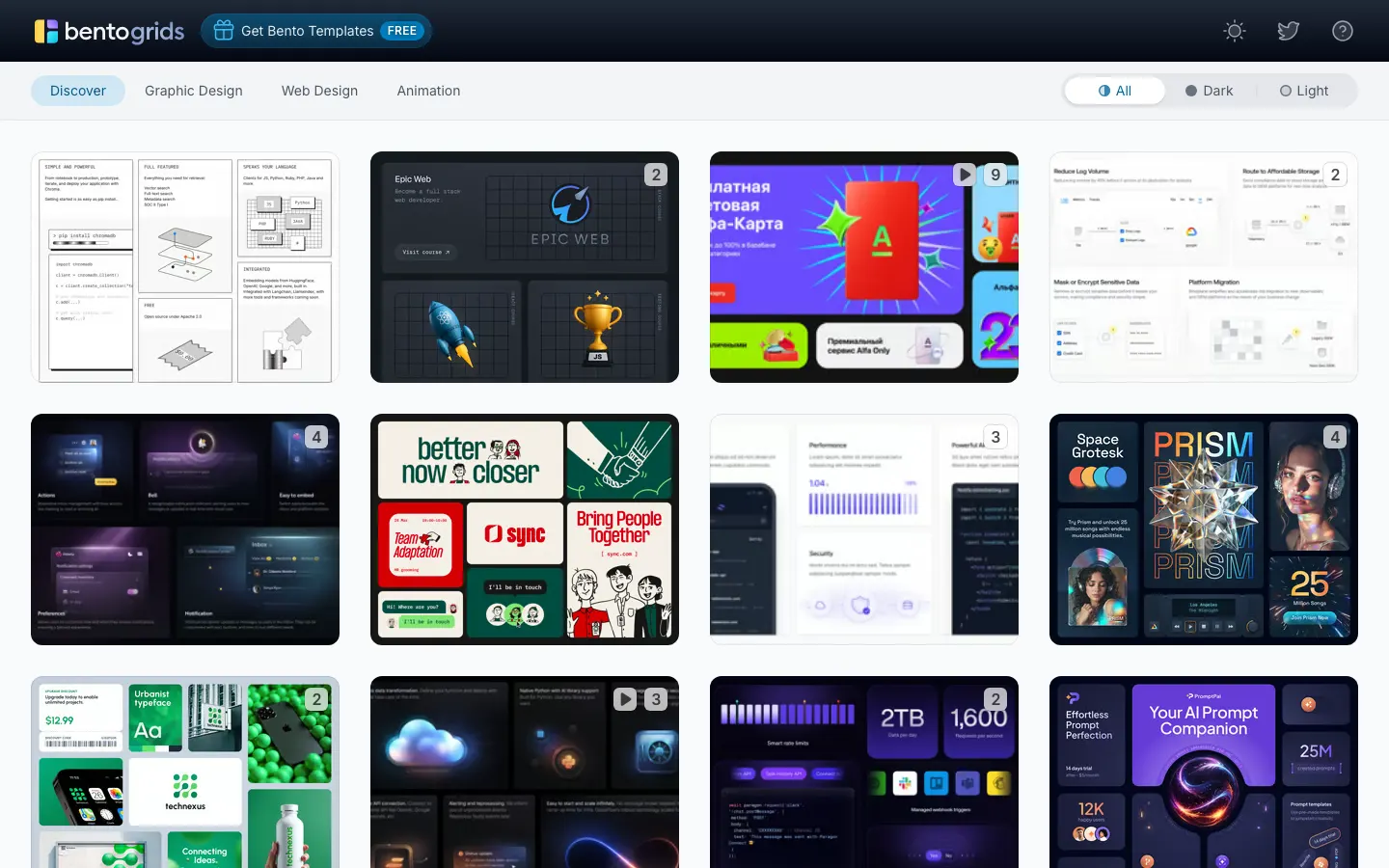Switch to the Web Design tab
The width and height of the screenshot is (1389, 868).
(x=319, y=91)
